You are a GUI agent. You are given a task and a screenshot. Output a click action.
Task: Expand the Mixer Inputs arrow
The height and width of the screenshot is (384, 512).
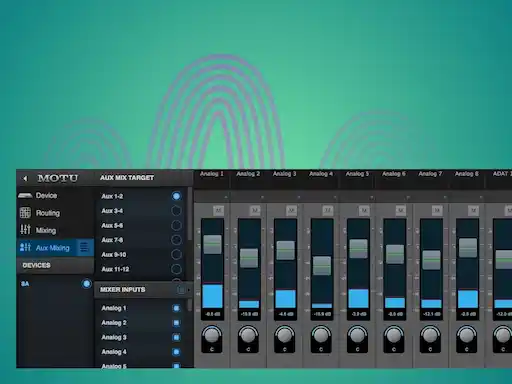click(189, 290)
